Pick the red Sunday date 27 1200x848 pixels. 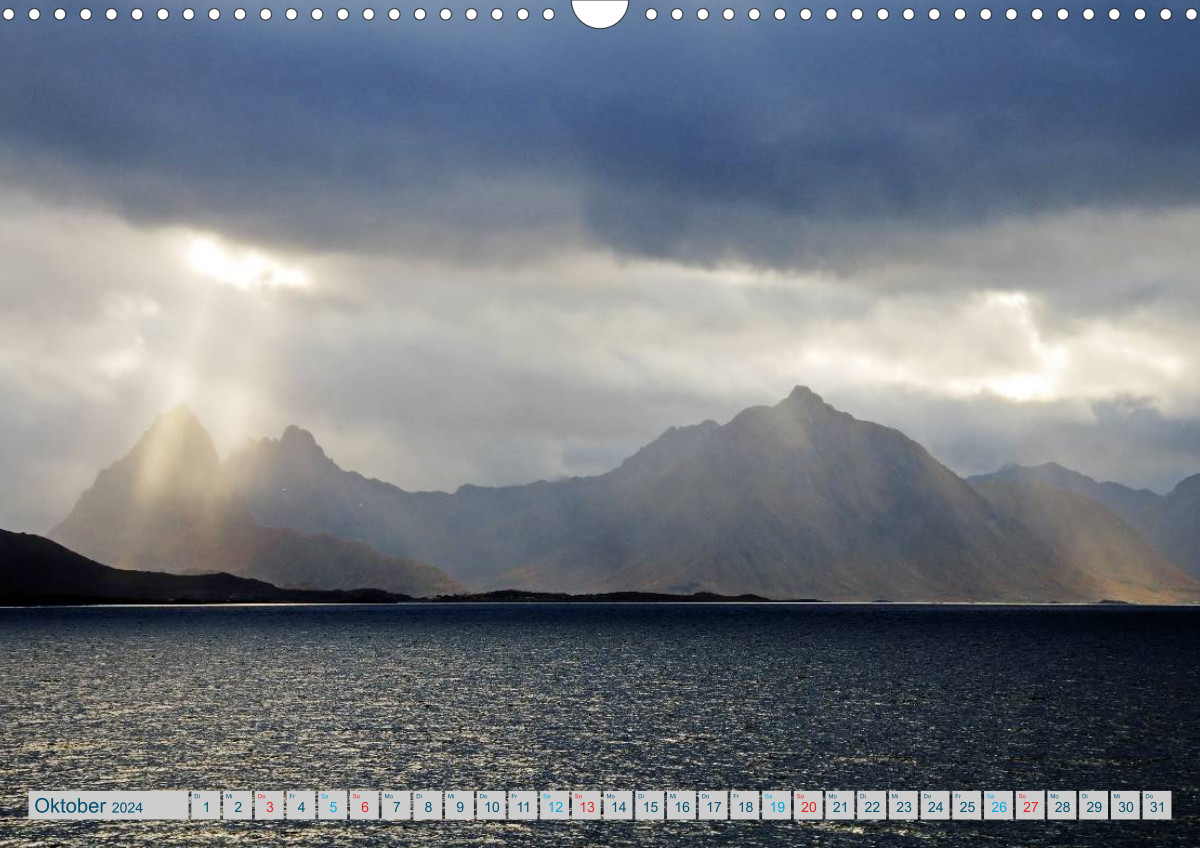click(1030, 806)
